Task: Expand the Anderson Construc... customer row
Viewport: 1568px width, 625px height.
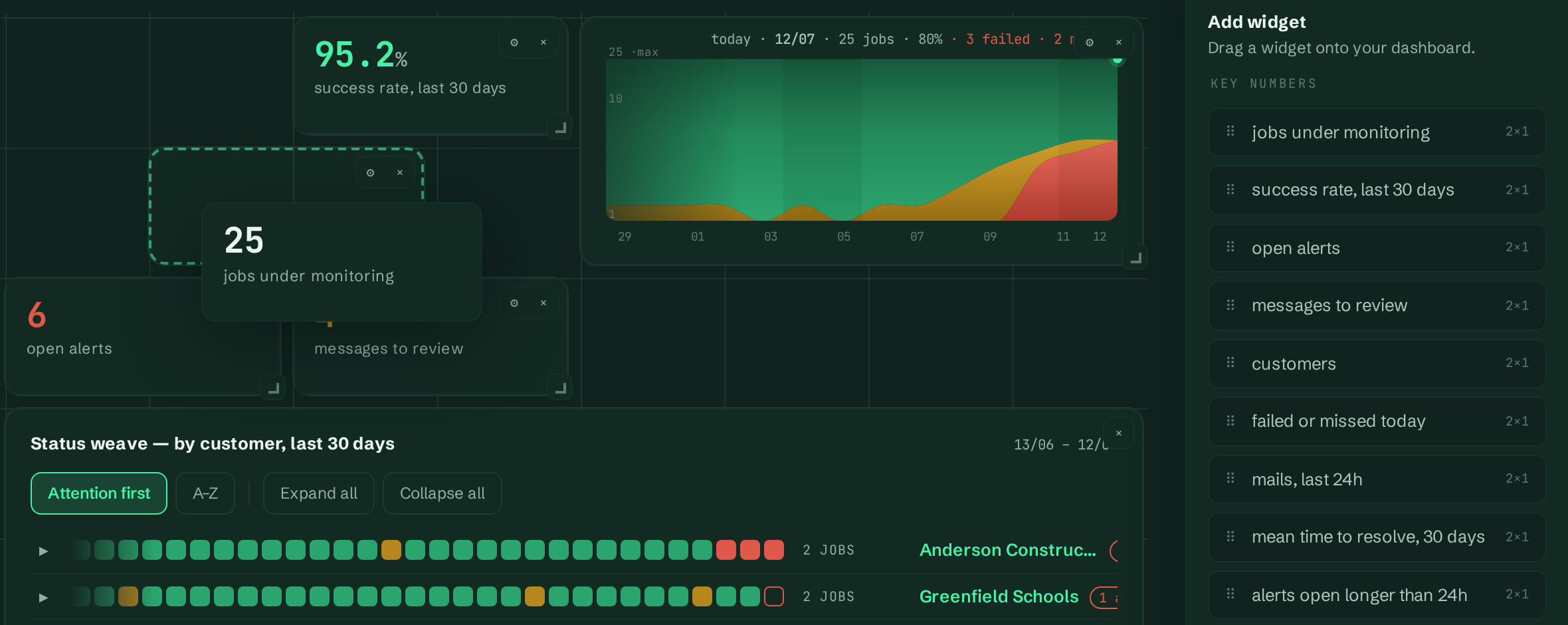Action: [x=44, y=551]
